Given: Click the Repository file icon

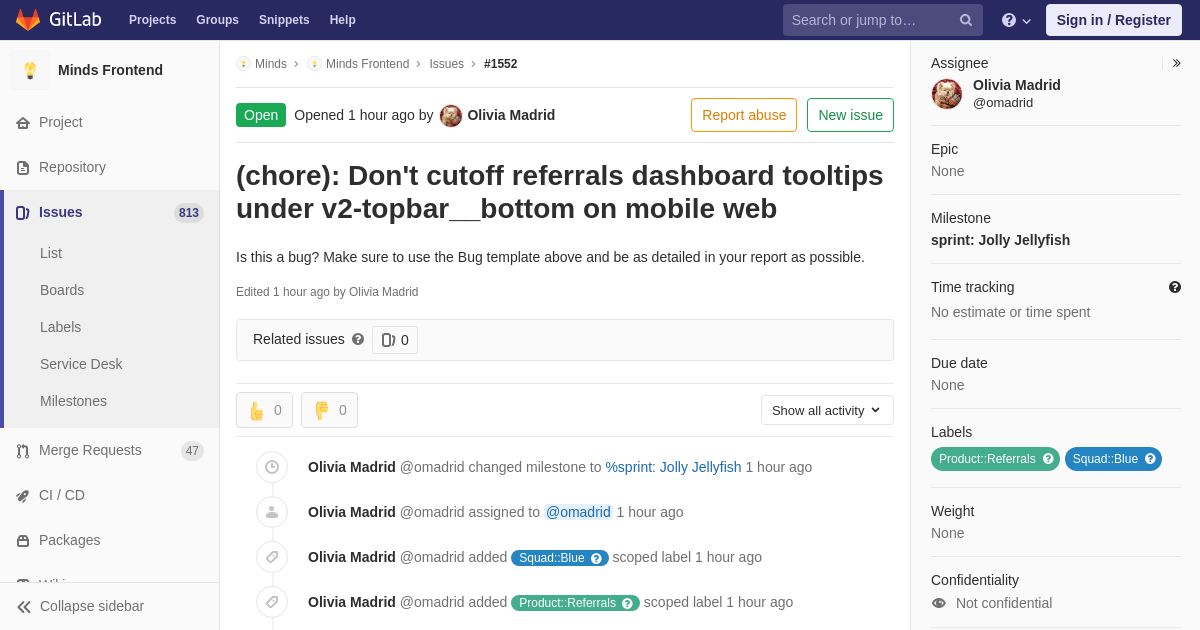Looking at the screenshot, I should tap(23, 168).
